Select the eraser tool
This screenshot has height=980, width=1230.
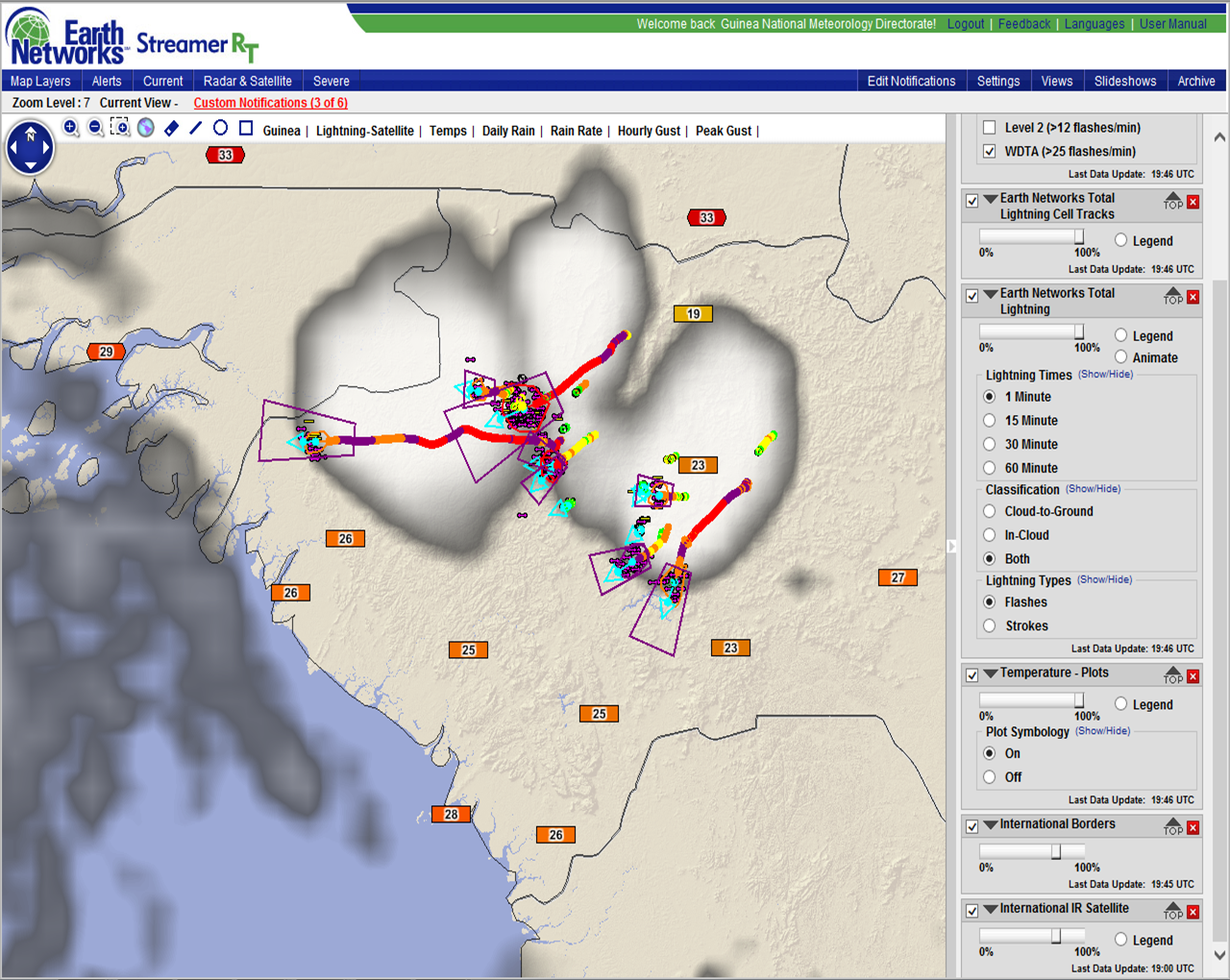(x=171, y=128)
